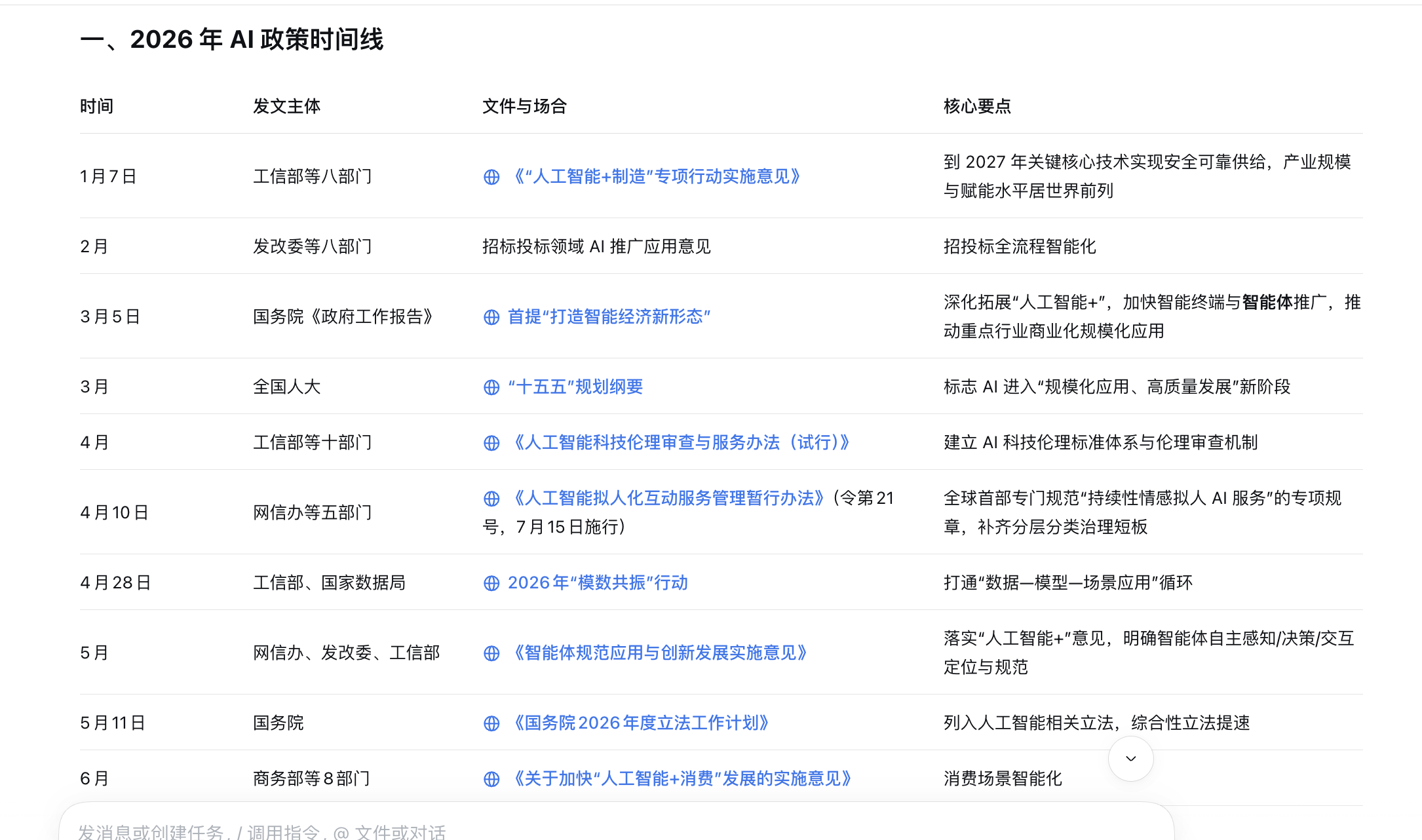1422x840 pixels.
Task: Click column header 核心要点
Action: pyautogui.click(x=978, y=106)
